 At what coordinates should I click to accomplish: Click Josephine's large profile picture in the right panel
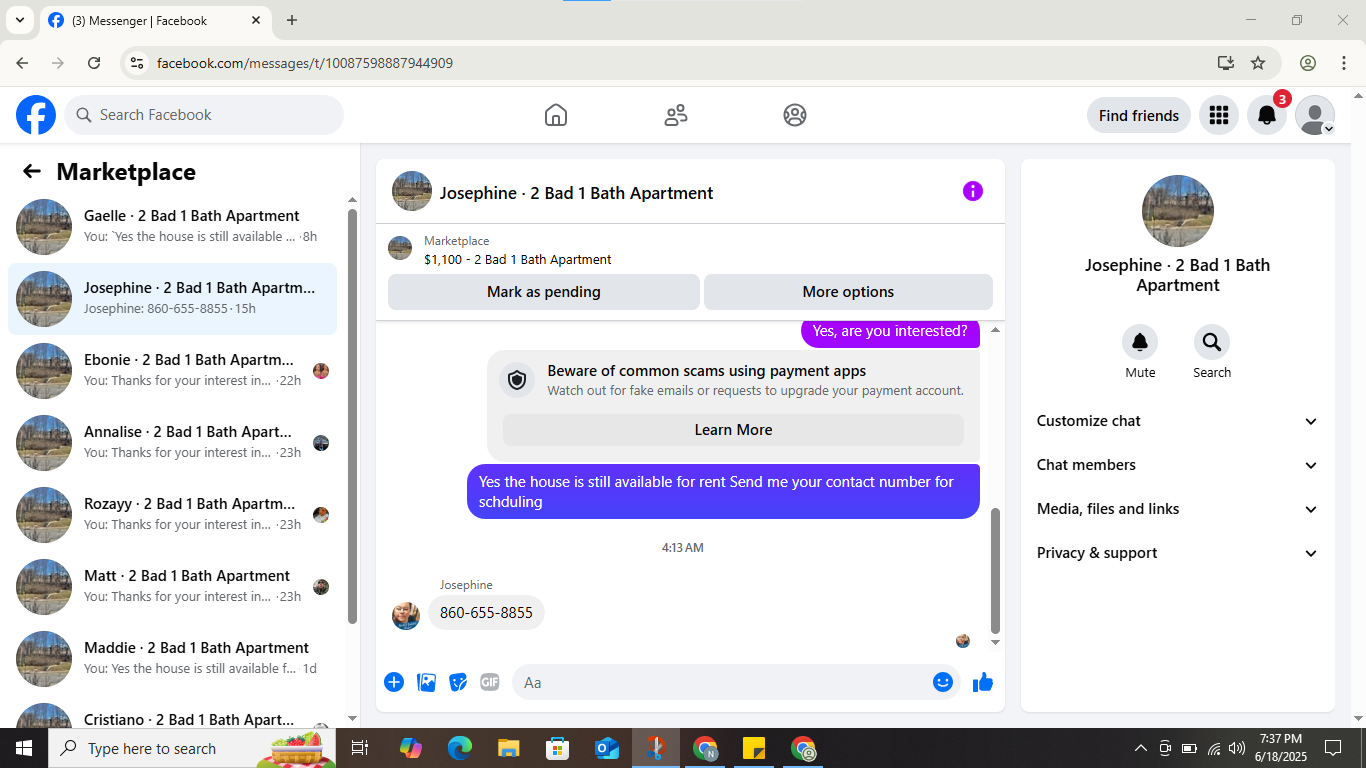click(x=1178, y=211)
